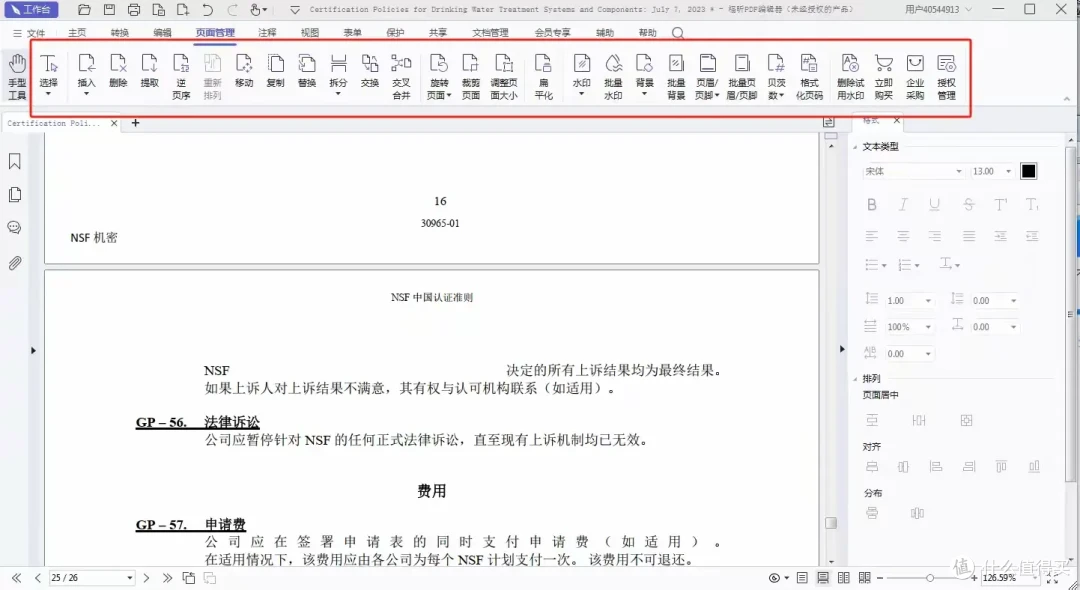Center align text in format panel
Viewport: 1080px width, 590px height.
coord(903,236)
